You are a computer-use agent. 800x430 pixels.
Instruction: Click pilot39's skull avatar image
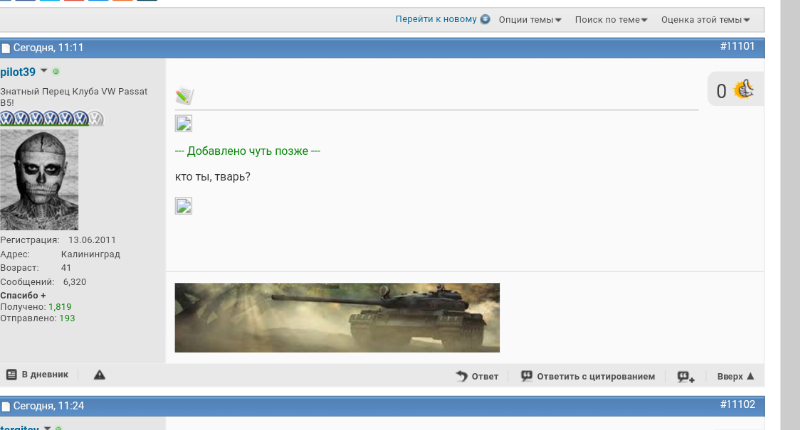pyautogui.click(x=40, y=180)
